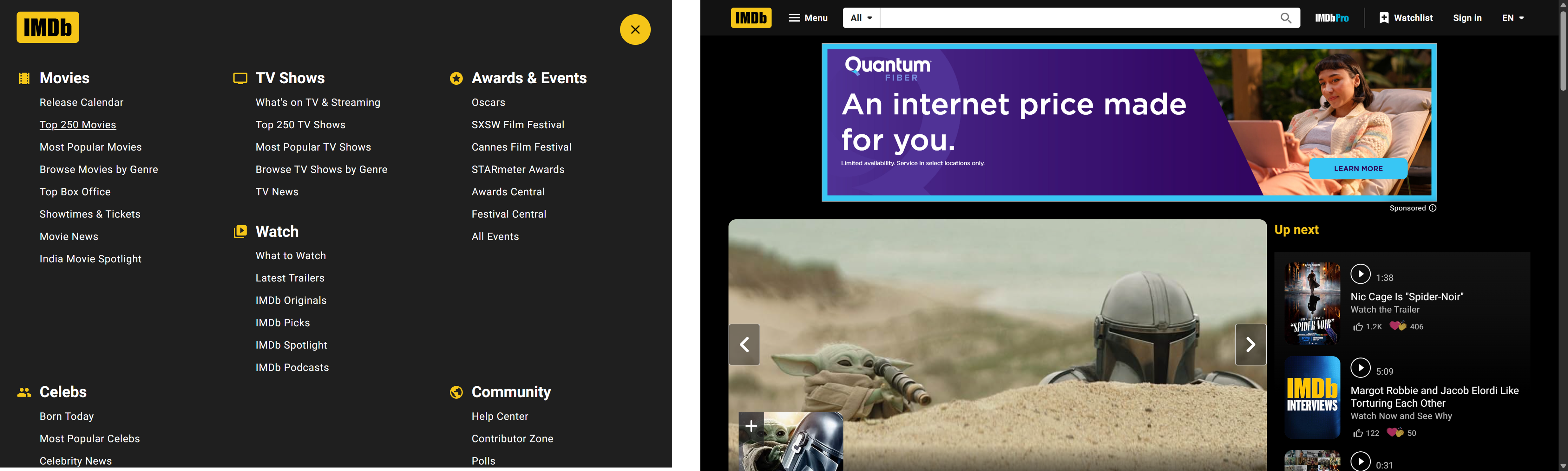The height and width of the screenshot is (471, 1568).
Task: Open Top 250 Movies menu item
Action: tap(78, 125)
